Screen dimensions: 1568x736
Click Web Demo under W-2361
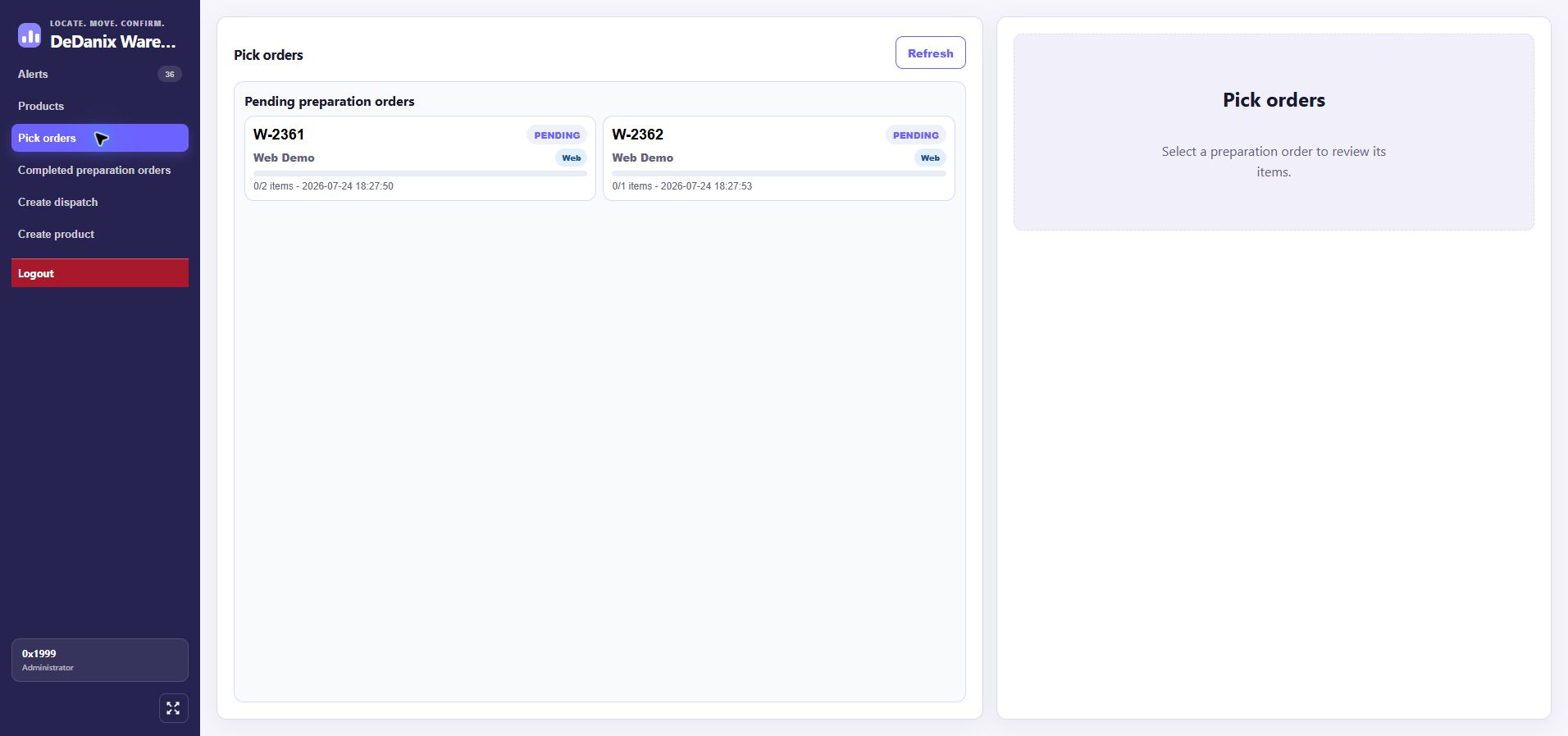click(284, 158)
